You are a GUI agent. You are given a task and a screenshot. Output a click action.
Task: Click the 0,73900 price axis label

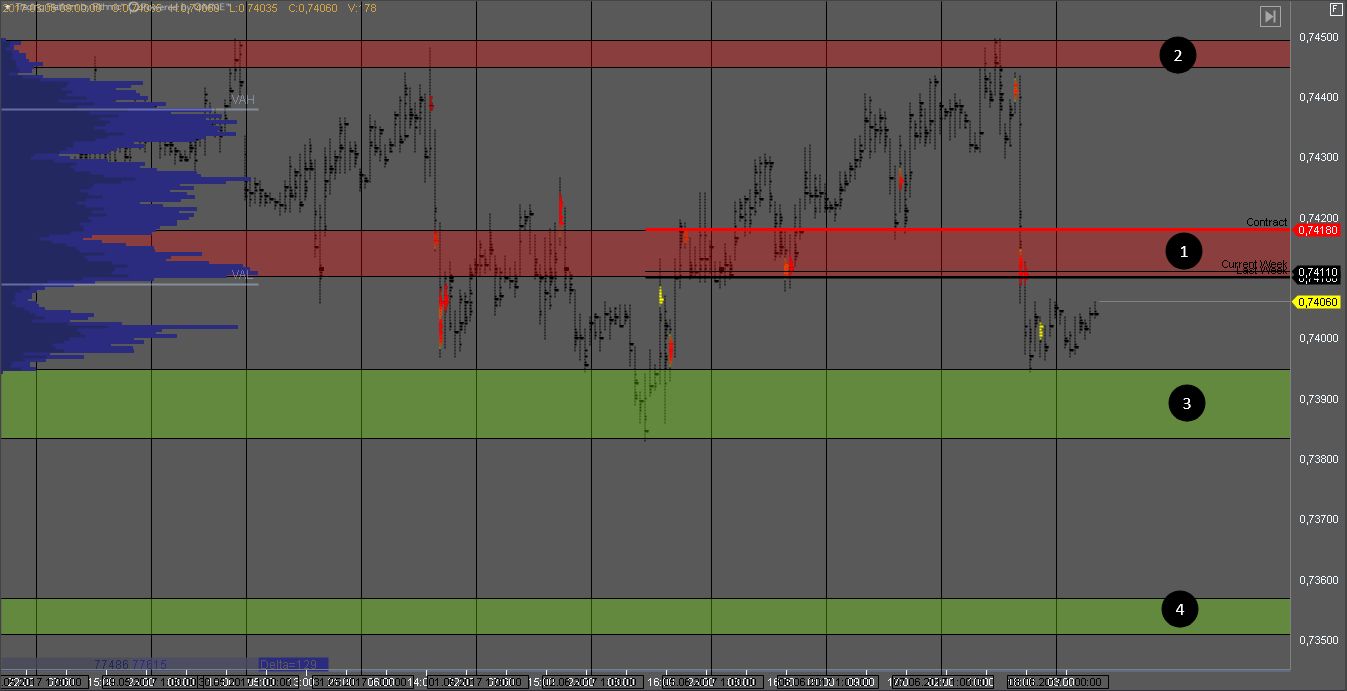1318,399
